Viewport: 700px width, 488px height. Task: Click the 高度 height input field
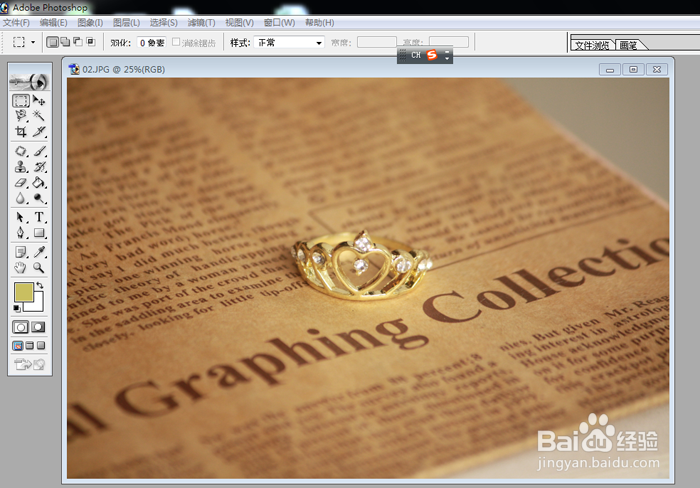[449, 42]
